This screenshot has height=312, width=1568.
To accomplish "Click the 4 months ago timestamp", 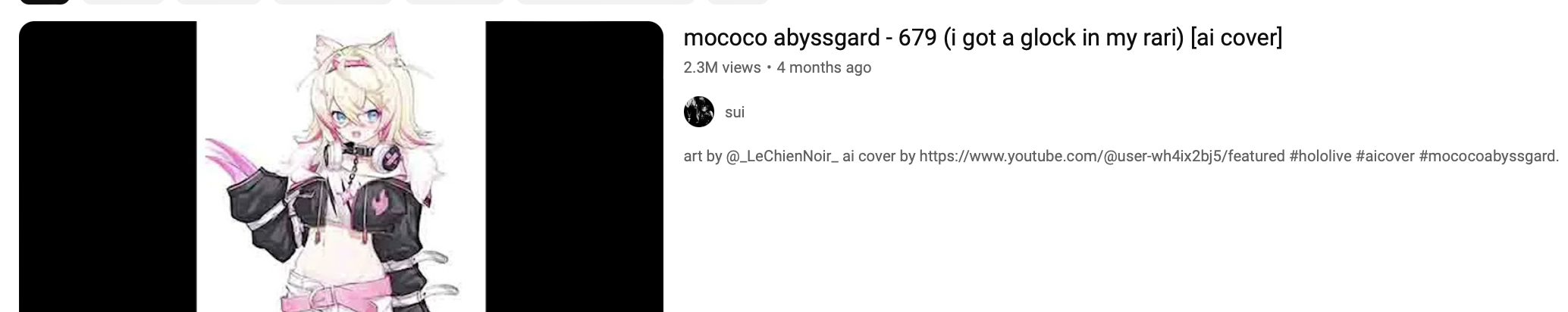I will click(x=824, y=67).
